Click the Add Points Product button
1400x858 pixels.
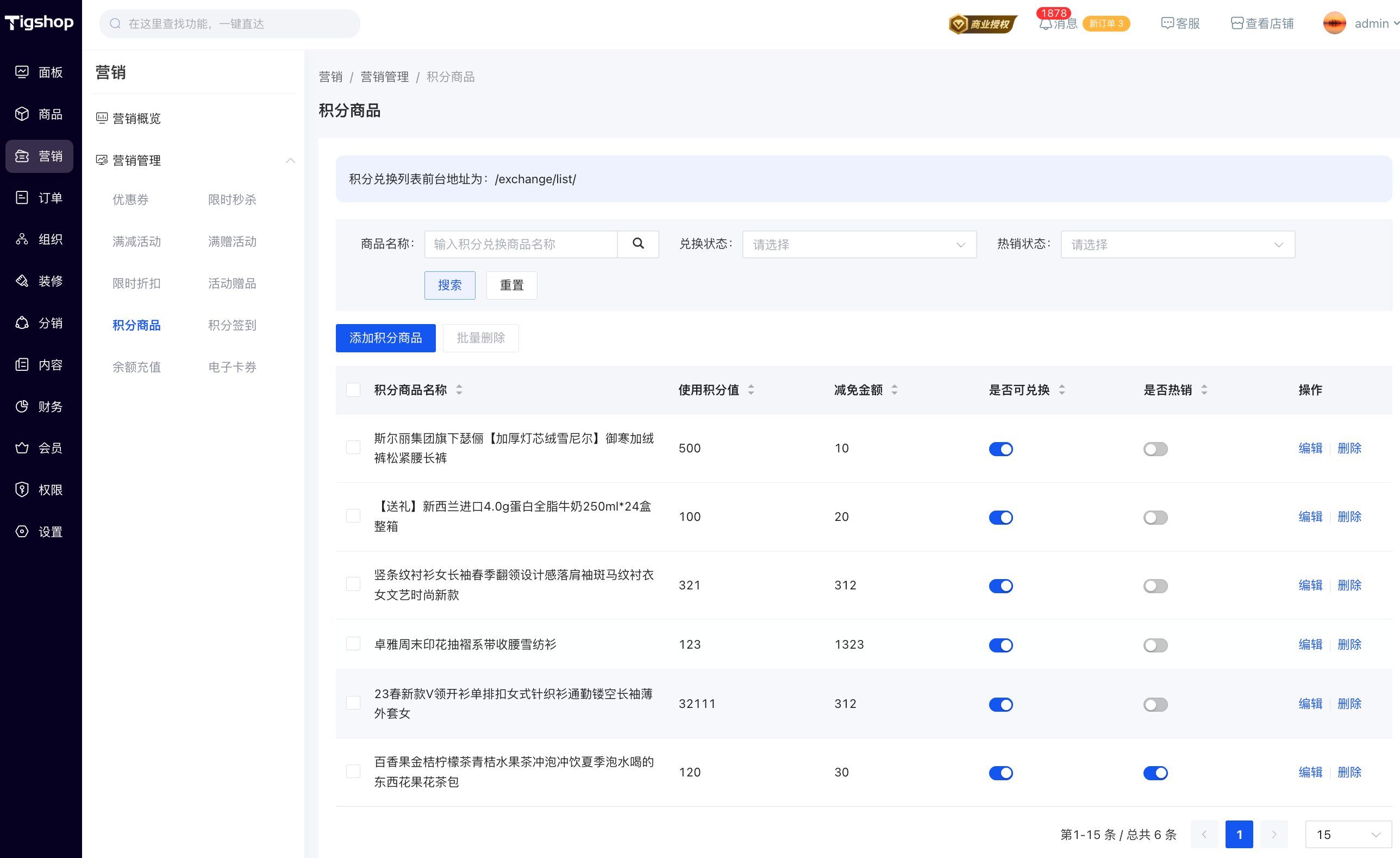[x=385, y=338]
